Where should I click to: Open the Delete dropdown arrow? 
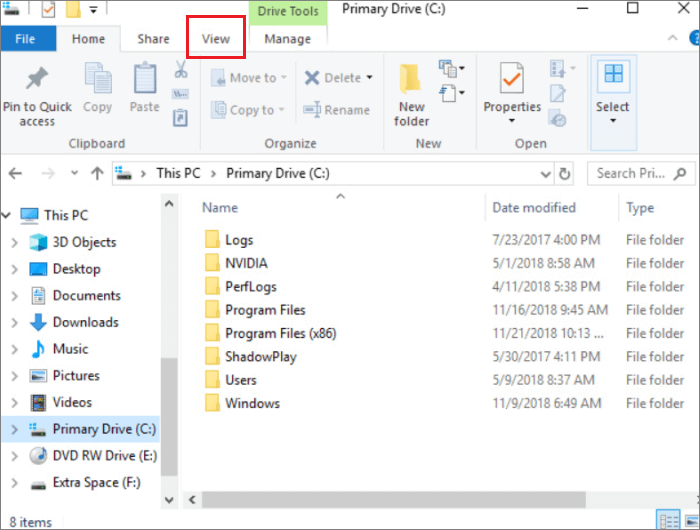(369, 78)
